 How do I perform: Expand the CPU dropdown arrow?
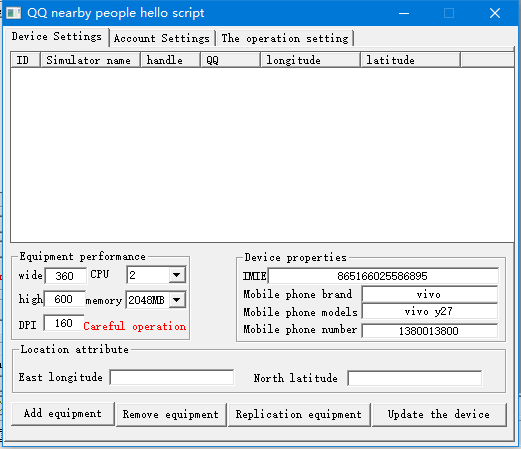point(177,275)
